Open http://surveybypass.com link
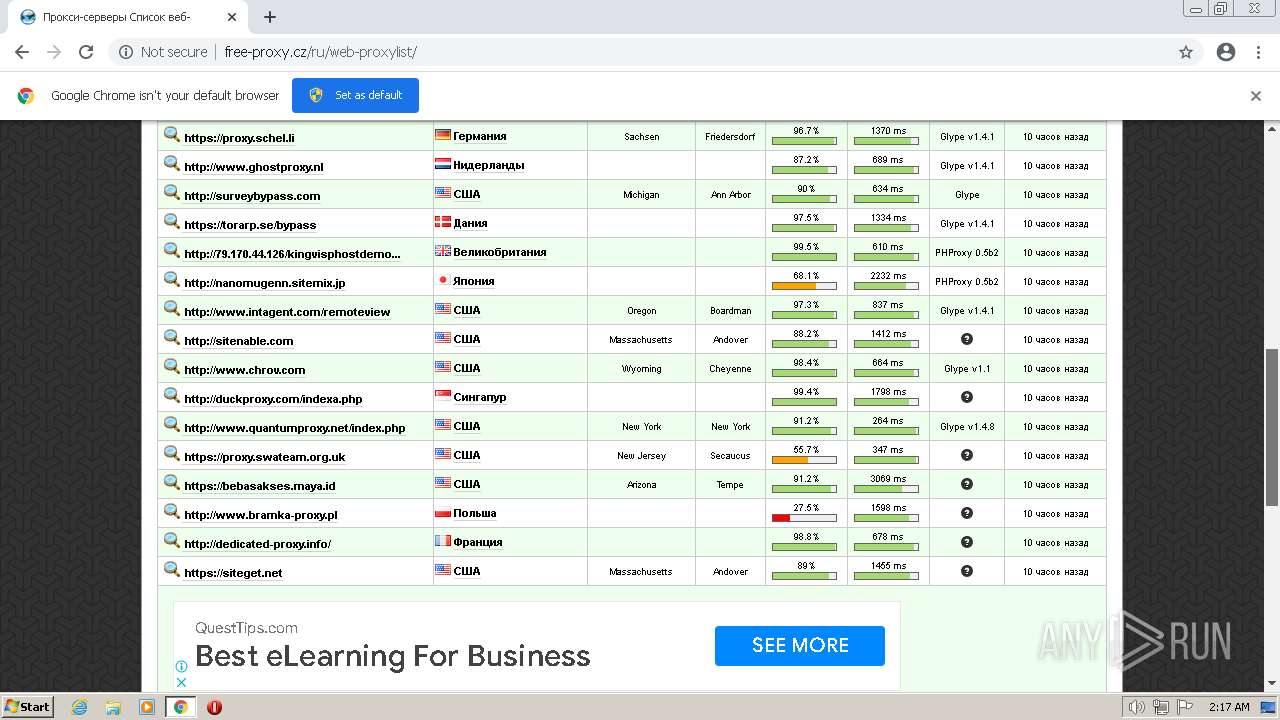Screen dimensions: 1280x720 click(x=252, y=196)
